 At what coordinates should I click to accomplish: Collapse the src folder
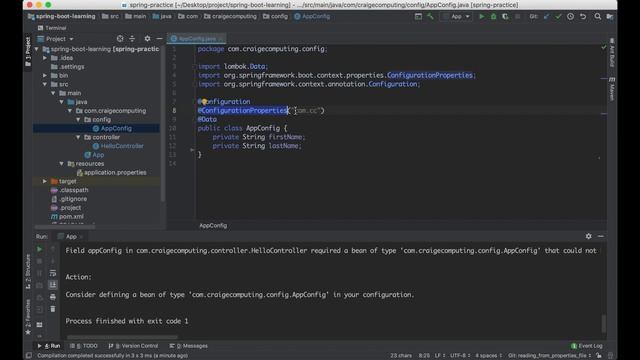(45, 84)
